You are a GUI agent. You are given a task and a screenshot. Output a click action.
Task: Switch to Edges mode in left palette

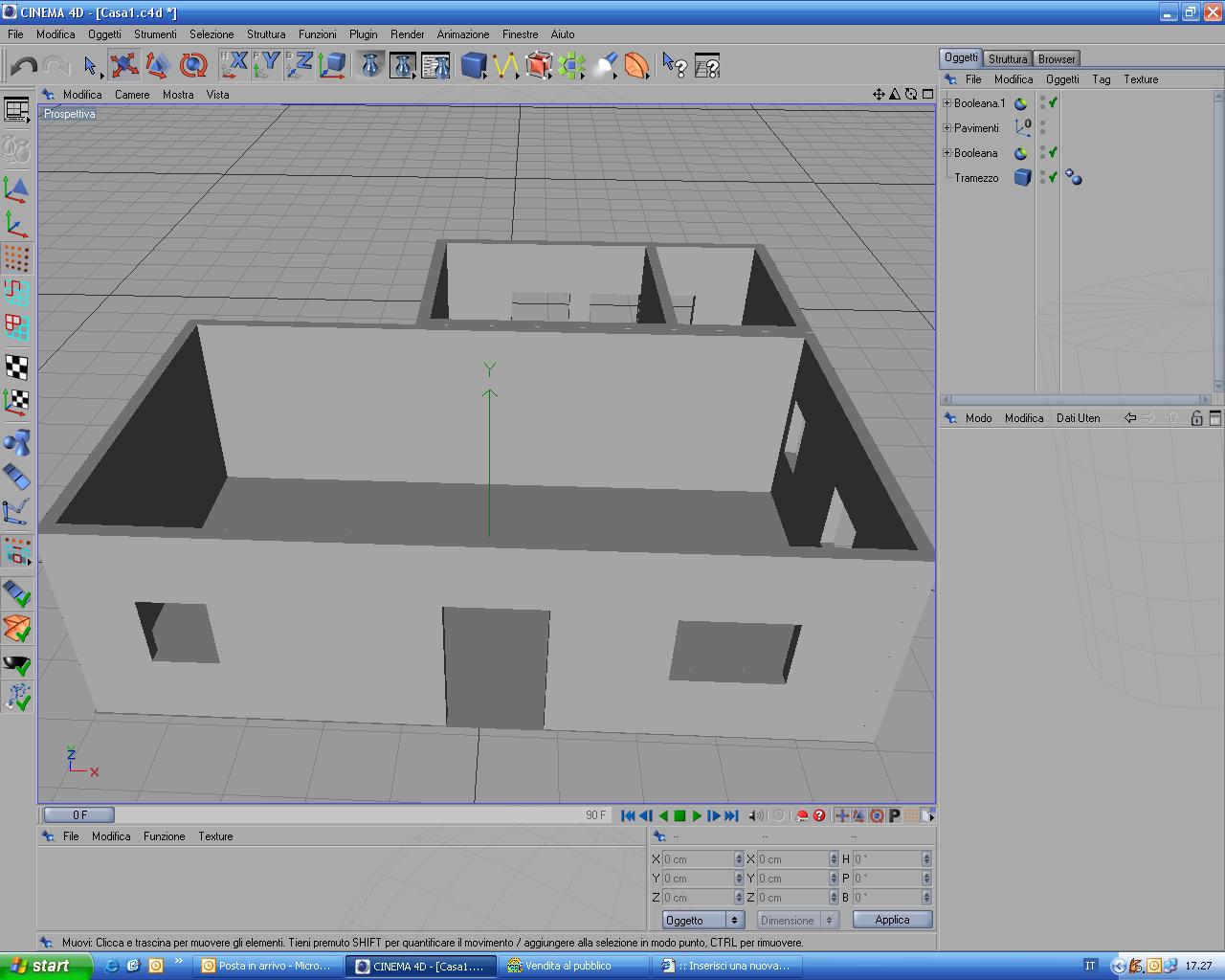point(16,292)
